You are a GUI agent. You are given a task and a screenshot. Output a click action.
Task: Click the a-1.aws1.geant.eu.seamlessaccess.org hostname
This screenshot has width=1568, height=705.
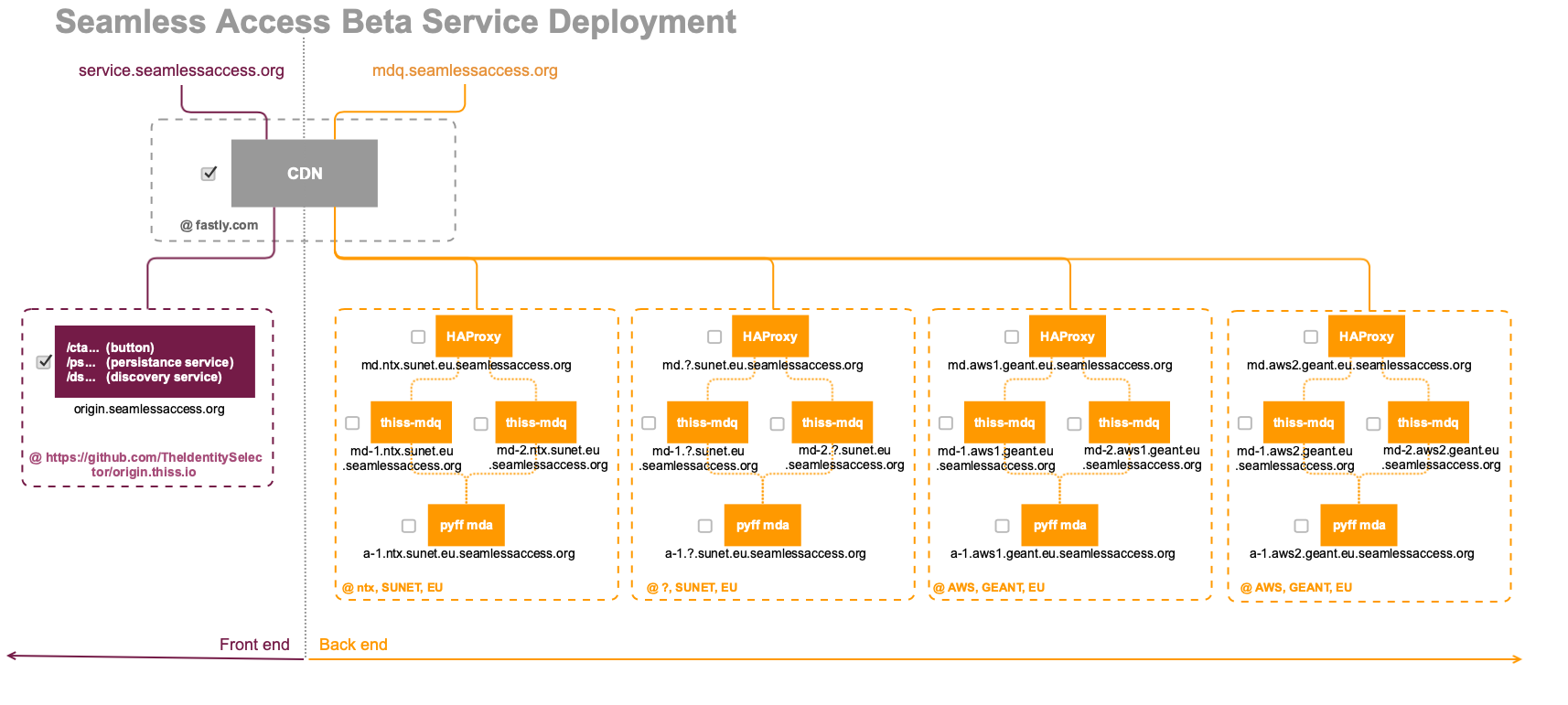point(1063,553)
